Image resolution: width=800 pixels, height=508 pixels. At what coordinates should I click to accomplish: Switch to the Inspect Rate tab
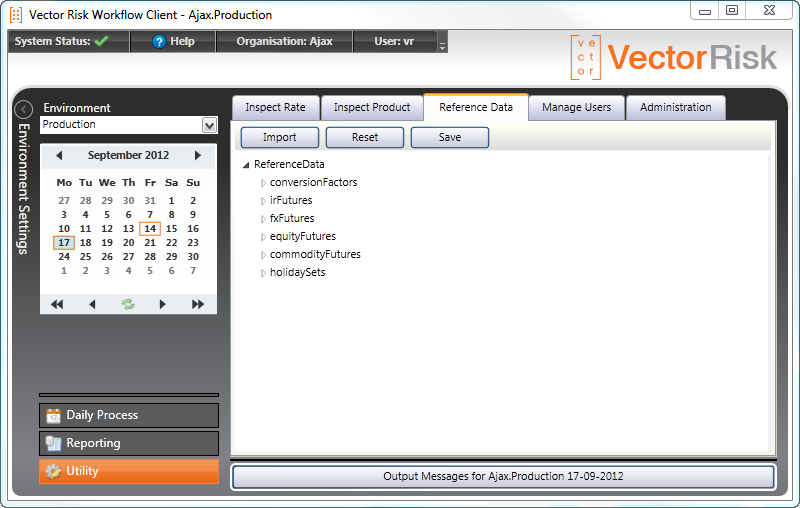coord(276,108)
